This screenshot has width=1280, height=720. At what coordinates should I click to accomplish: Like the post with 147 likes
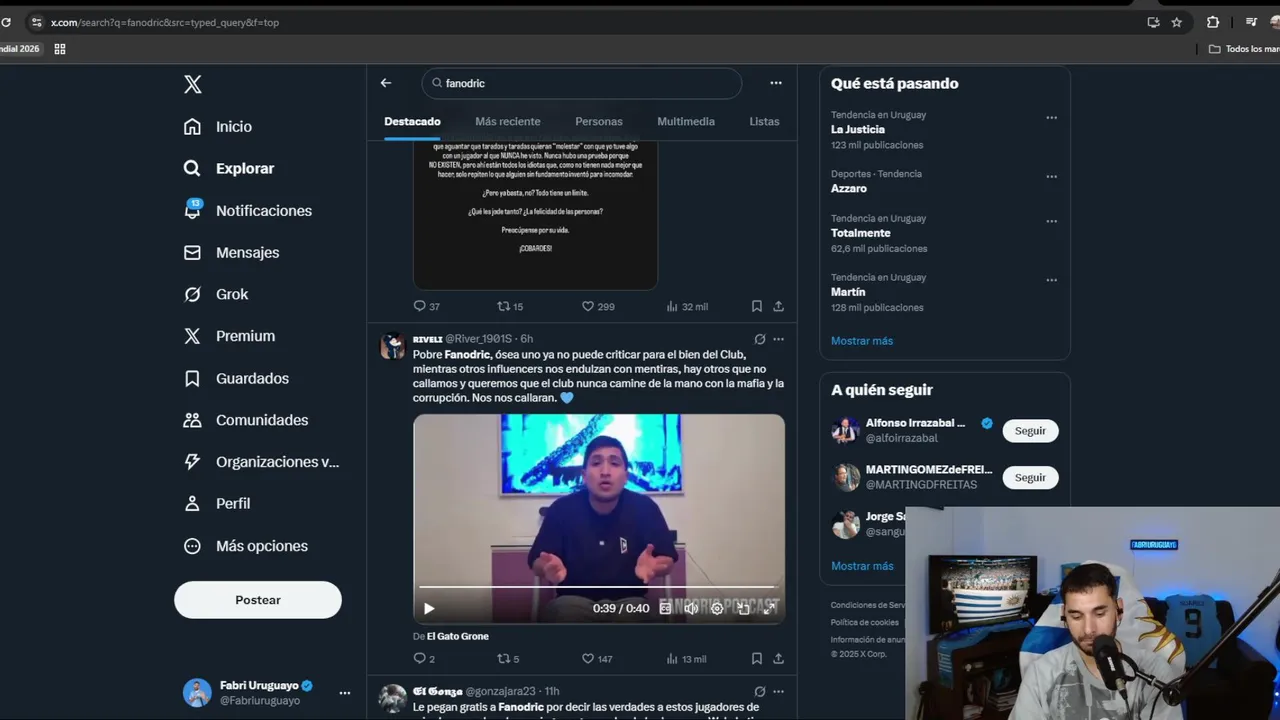tap(597, 659)
